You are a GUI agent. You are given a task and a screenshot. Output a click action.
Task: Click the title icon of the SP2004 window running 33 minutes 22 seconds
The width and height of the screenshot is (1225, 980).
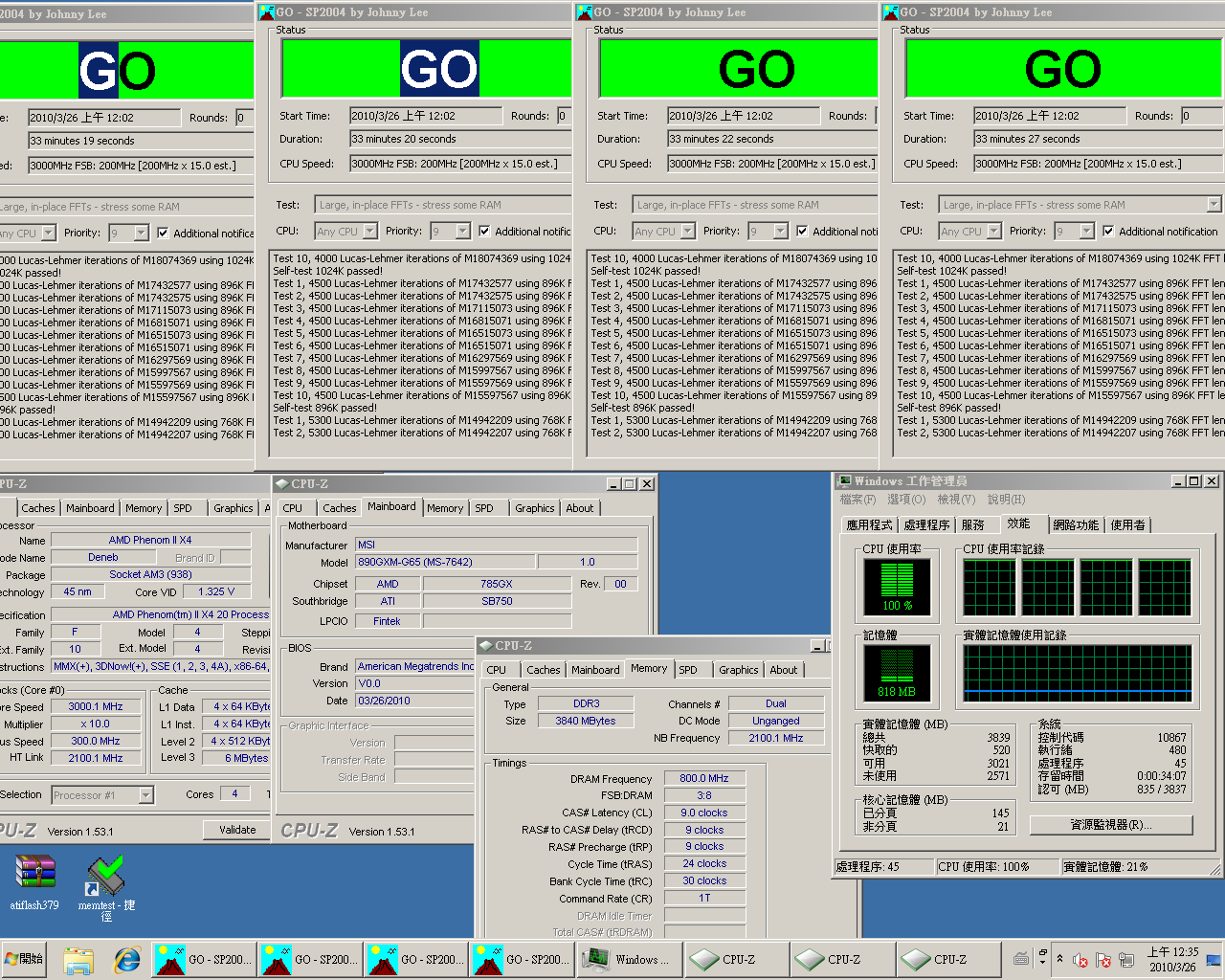point(585,11)
